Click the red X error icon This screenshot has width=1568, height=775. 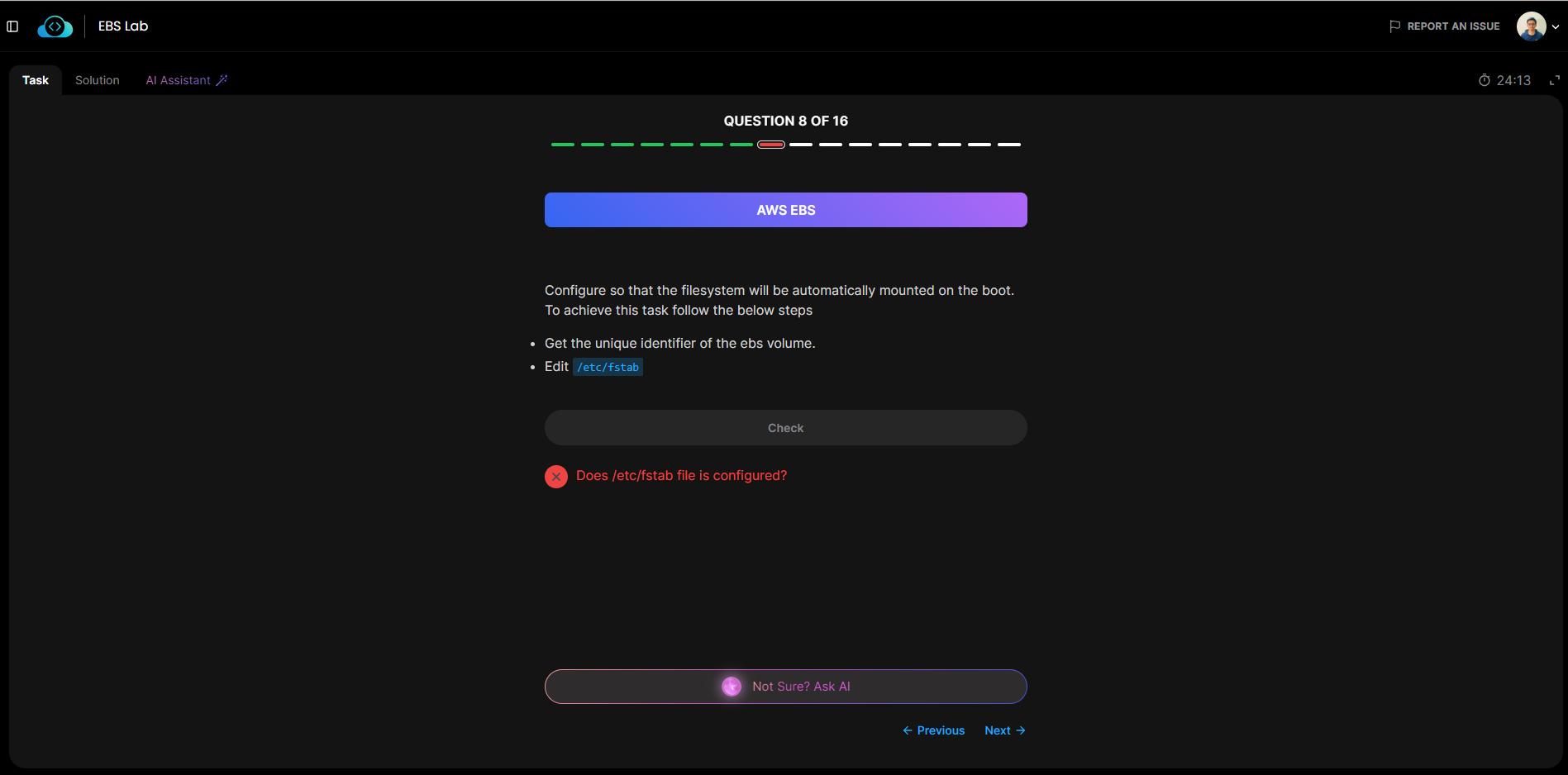coord(556,477)
